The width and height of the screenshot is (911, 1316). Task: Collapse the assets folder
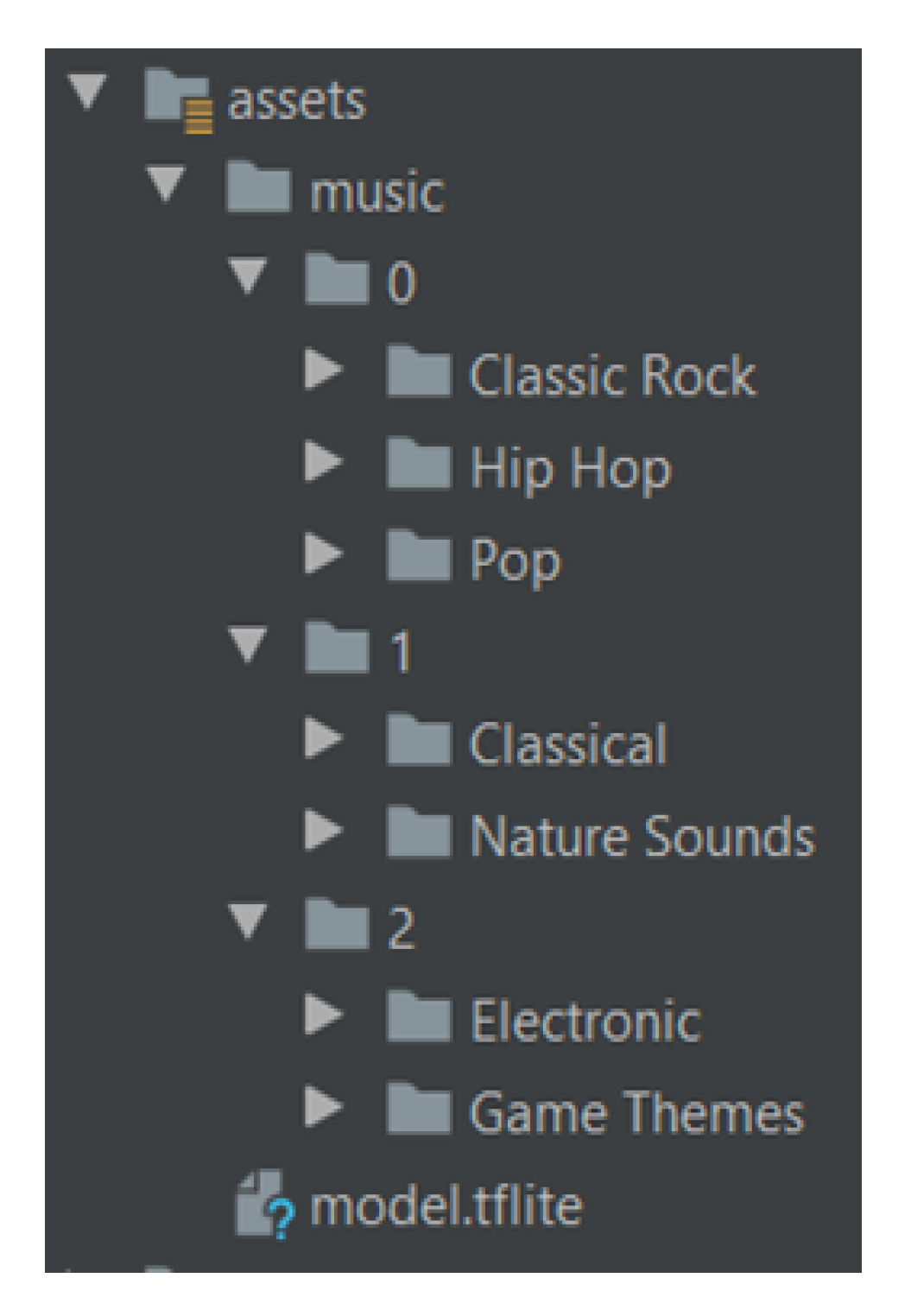click(87, 91)
